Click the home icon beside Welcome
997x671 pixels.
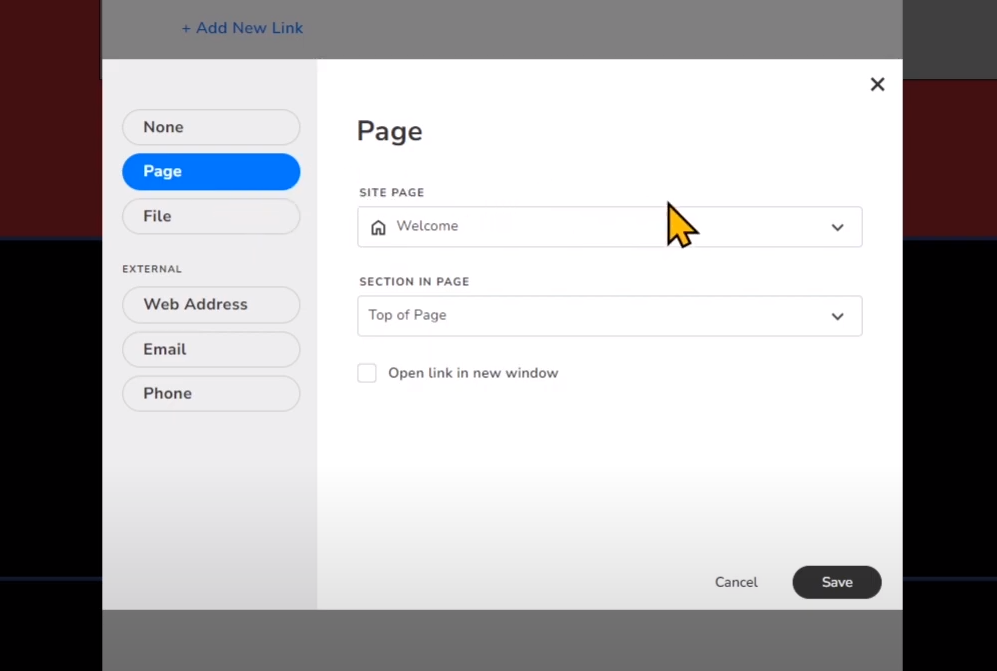[378, 227]
